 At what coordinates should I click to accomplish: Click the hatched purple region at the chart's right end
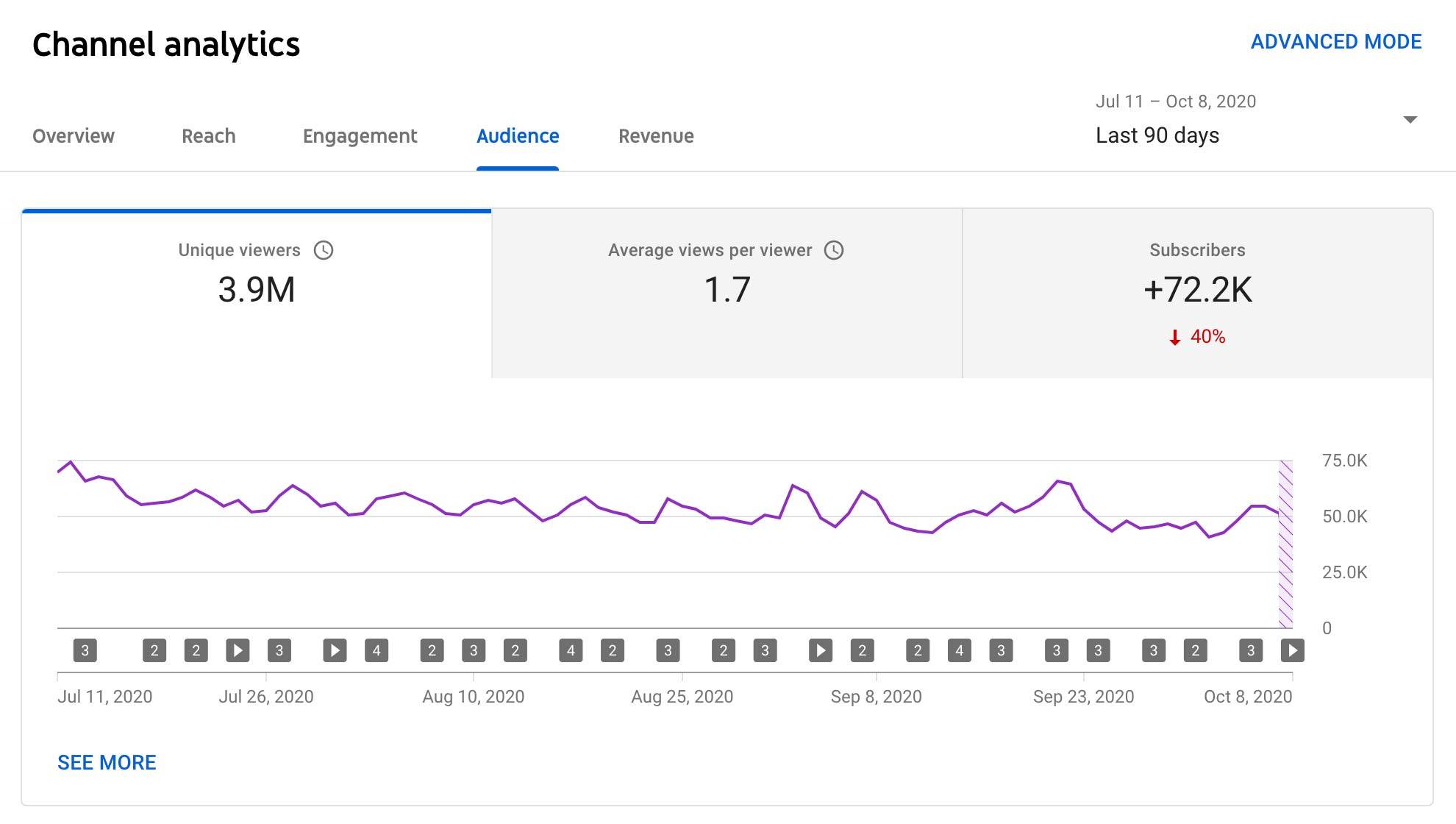tap(1285, 544)
